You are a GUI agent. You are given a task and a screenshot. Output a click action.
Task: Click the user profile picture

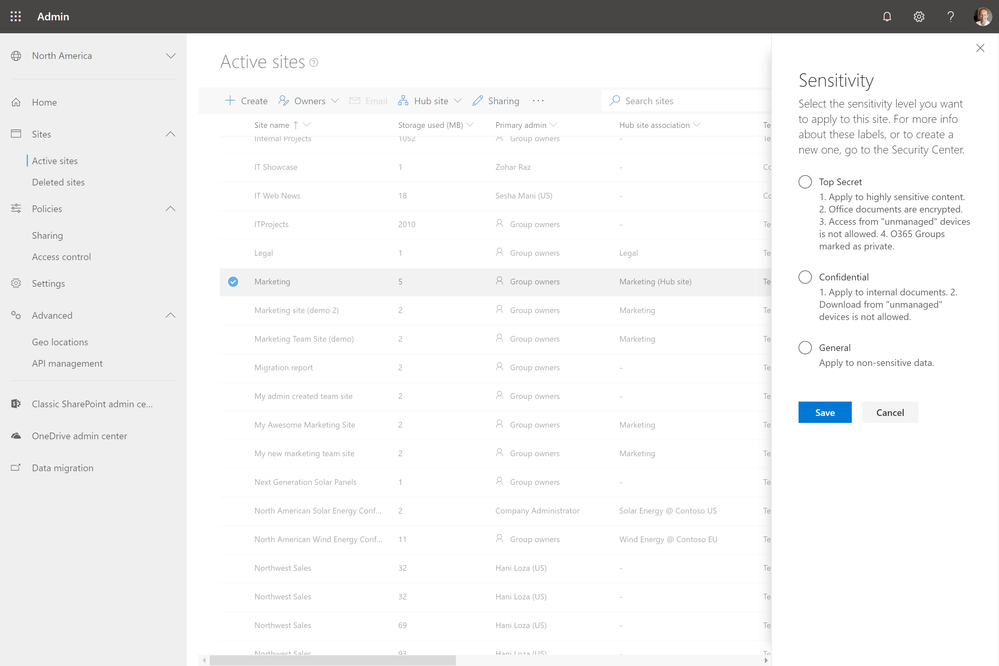[982, 17]
